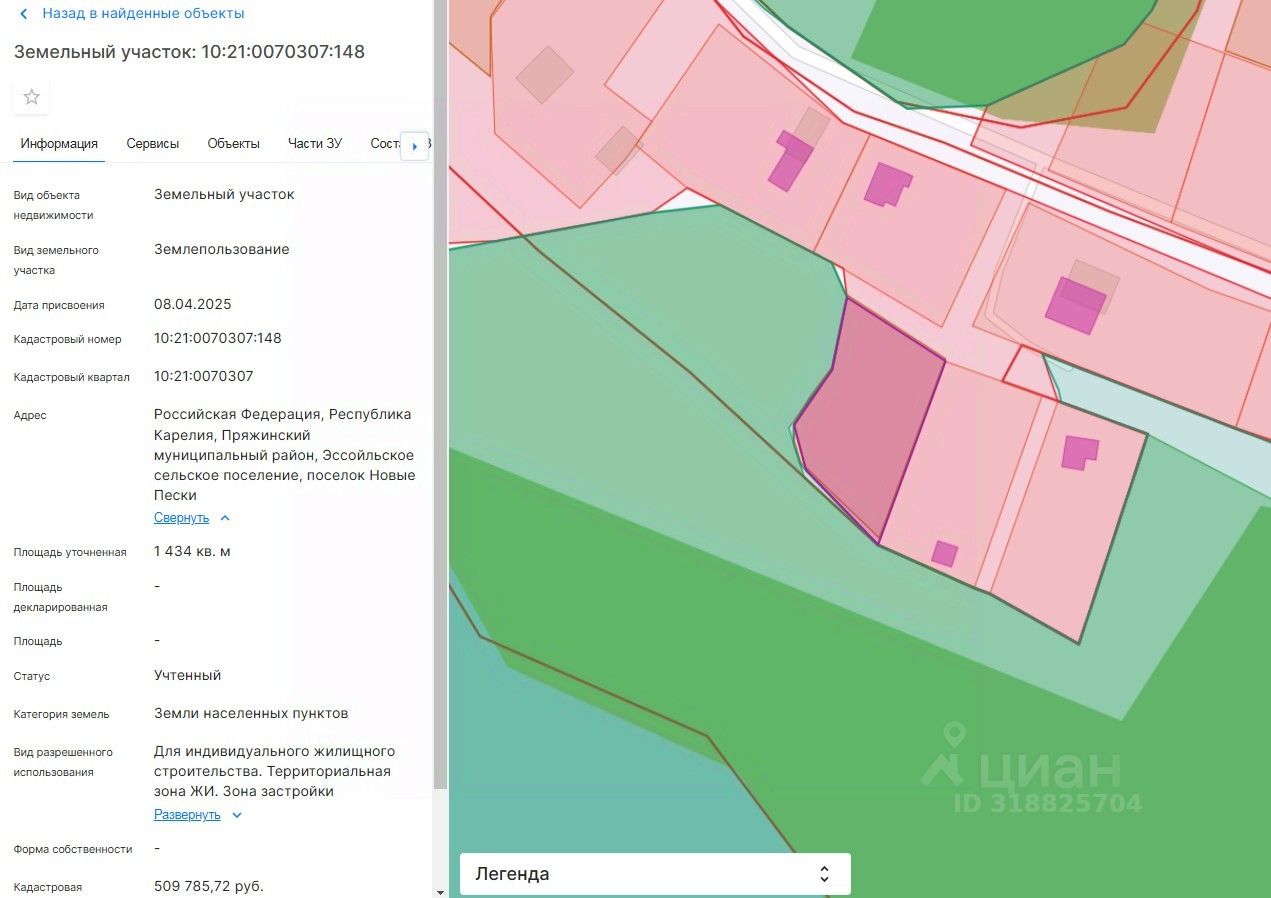Add parcel to favorites with star icon
The width and height of the screenshot is (1271, 898).
click(32, 97)
